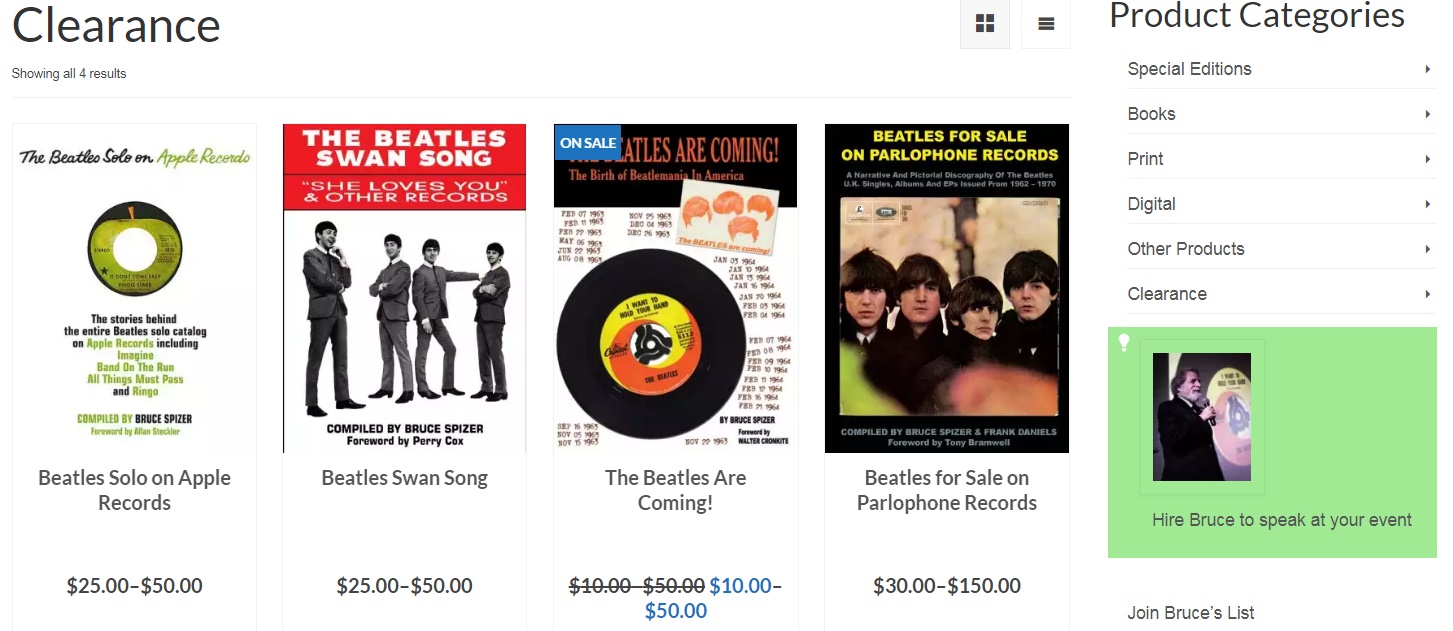Expand the Print category arrow
Viewport: 1453px width, 631px height.
[x=1428, y=159]
